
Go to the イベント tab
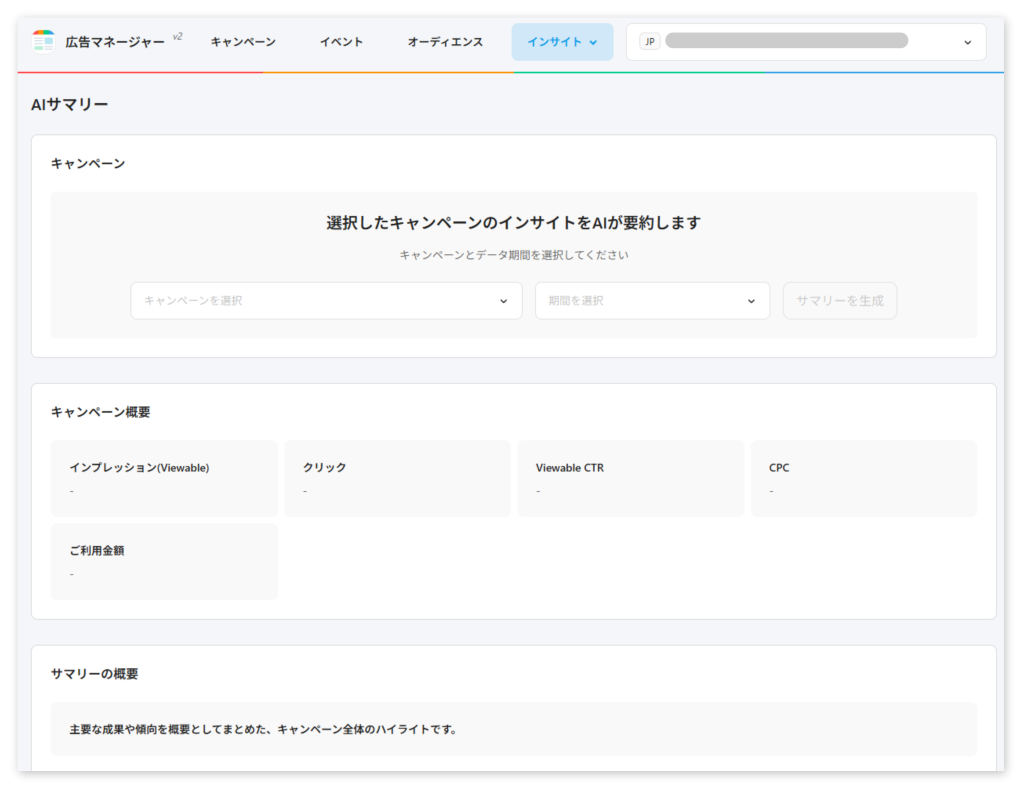pos(341,42)
